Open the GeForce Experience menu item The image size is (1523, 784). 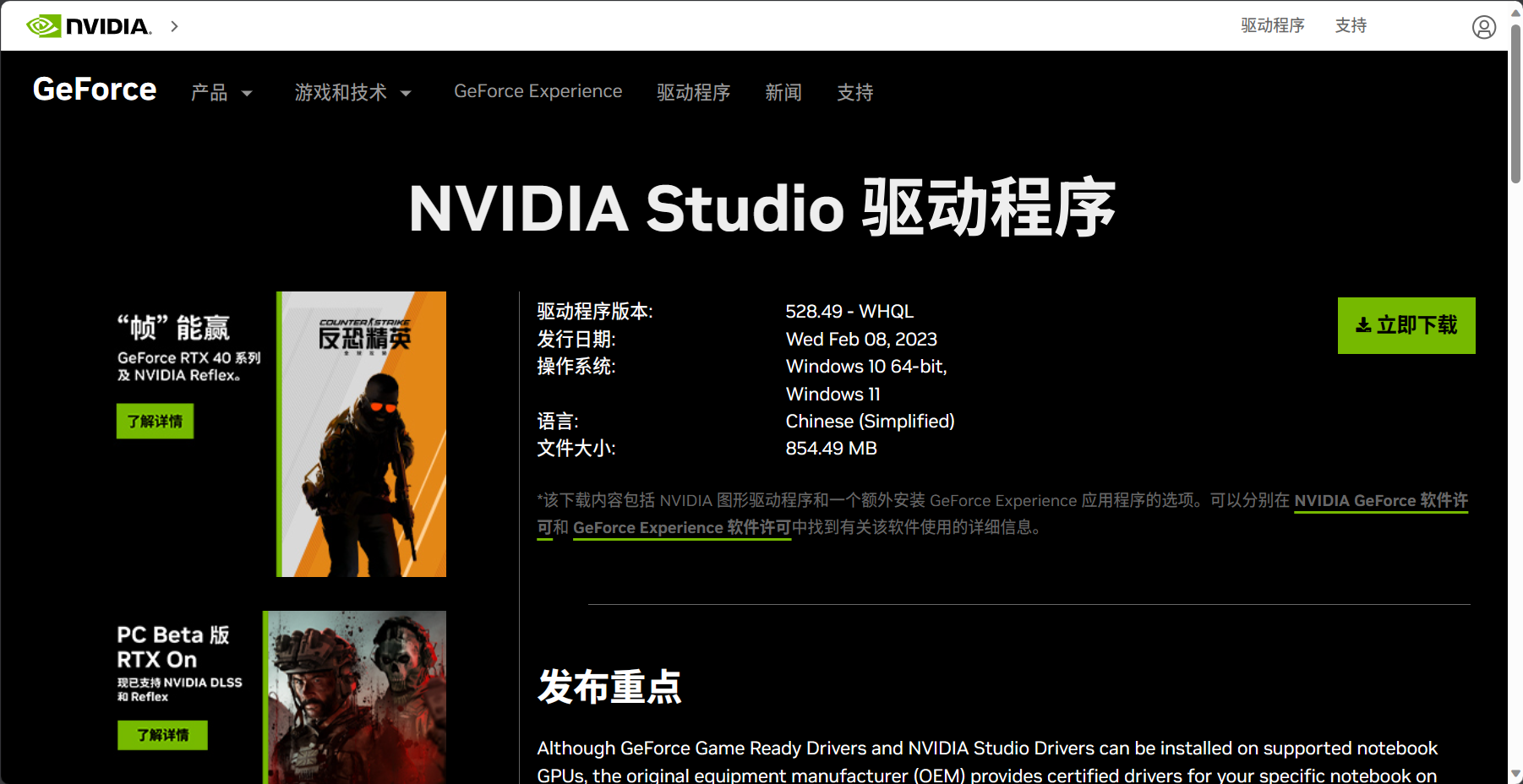pyautogui.click(x=538, y=91)
